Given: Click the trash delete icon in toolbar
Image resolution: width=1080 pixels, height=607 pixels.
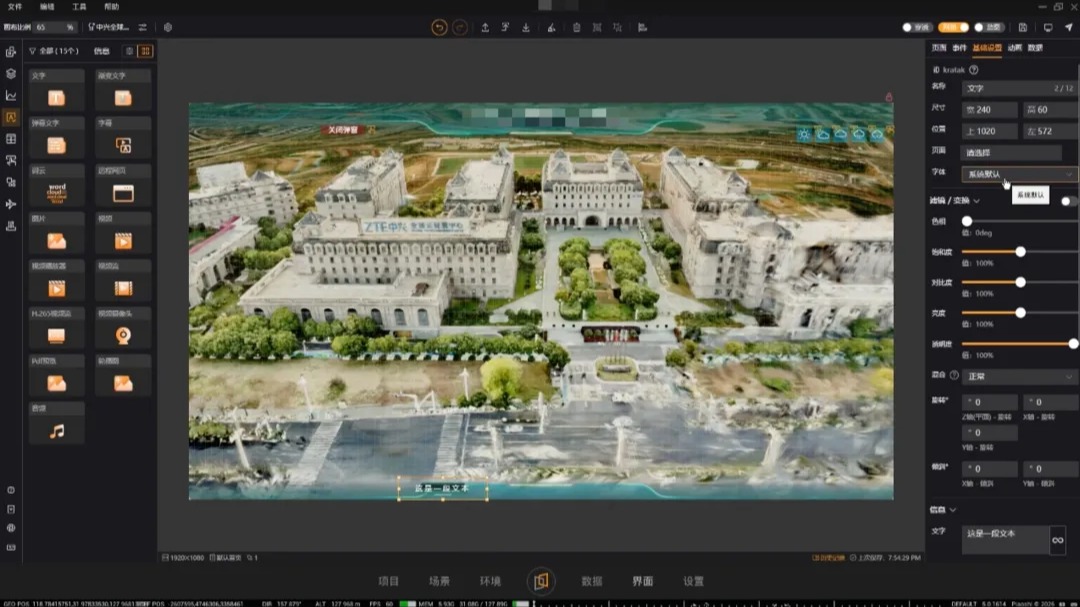Looking at the screenshot, I should point(577,28).
